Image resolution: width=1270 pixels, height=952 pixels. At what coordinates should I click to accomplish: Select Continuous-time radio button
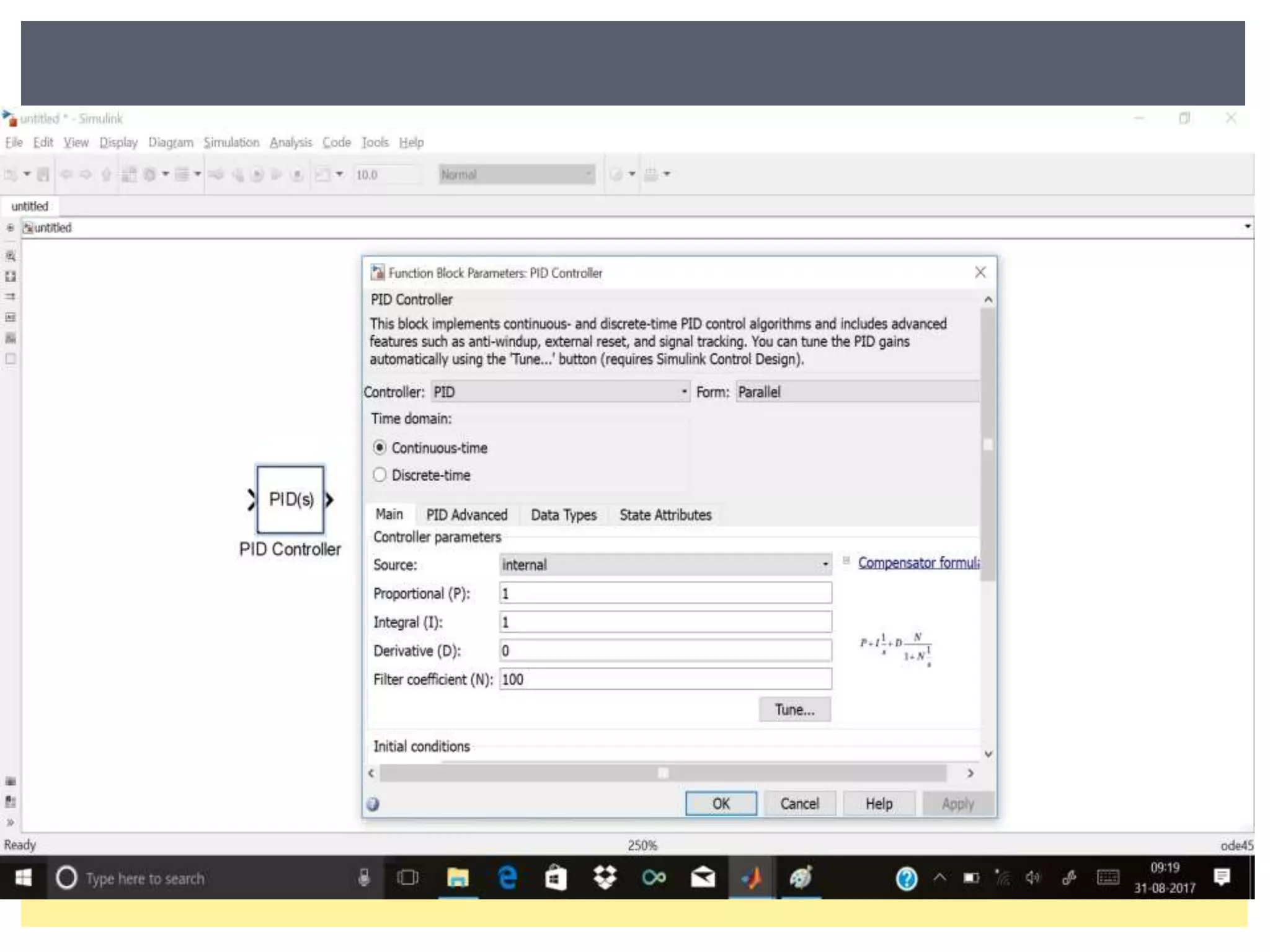click(380, 447)
